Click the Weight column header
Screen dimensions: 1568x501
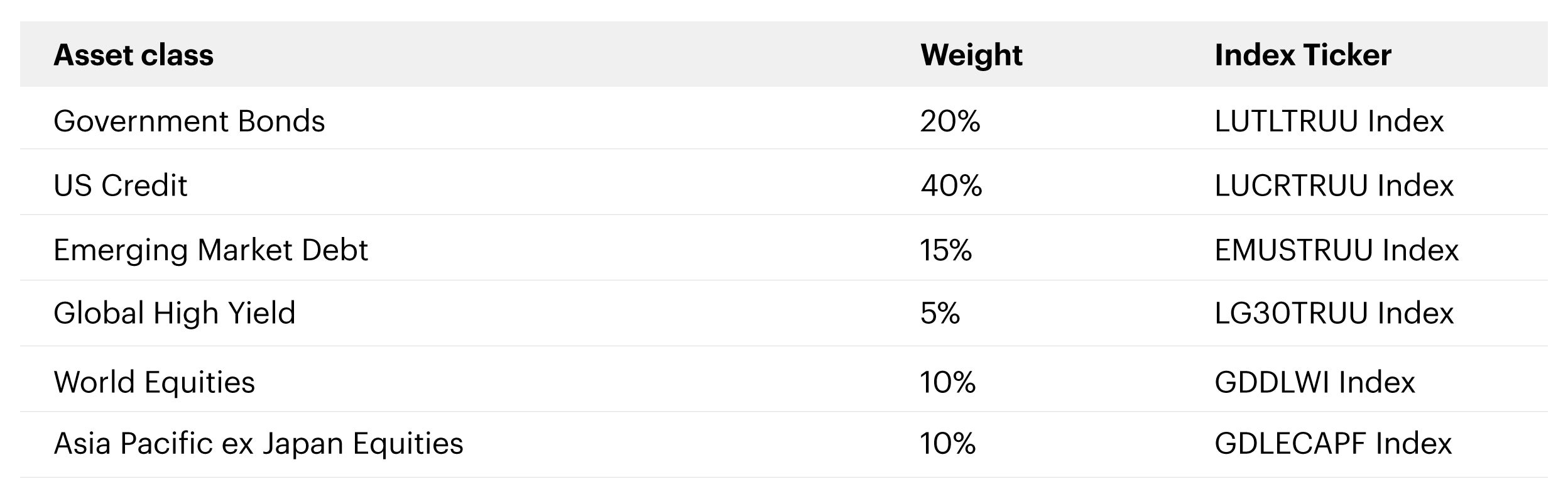(971, 55)
